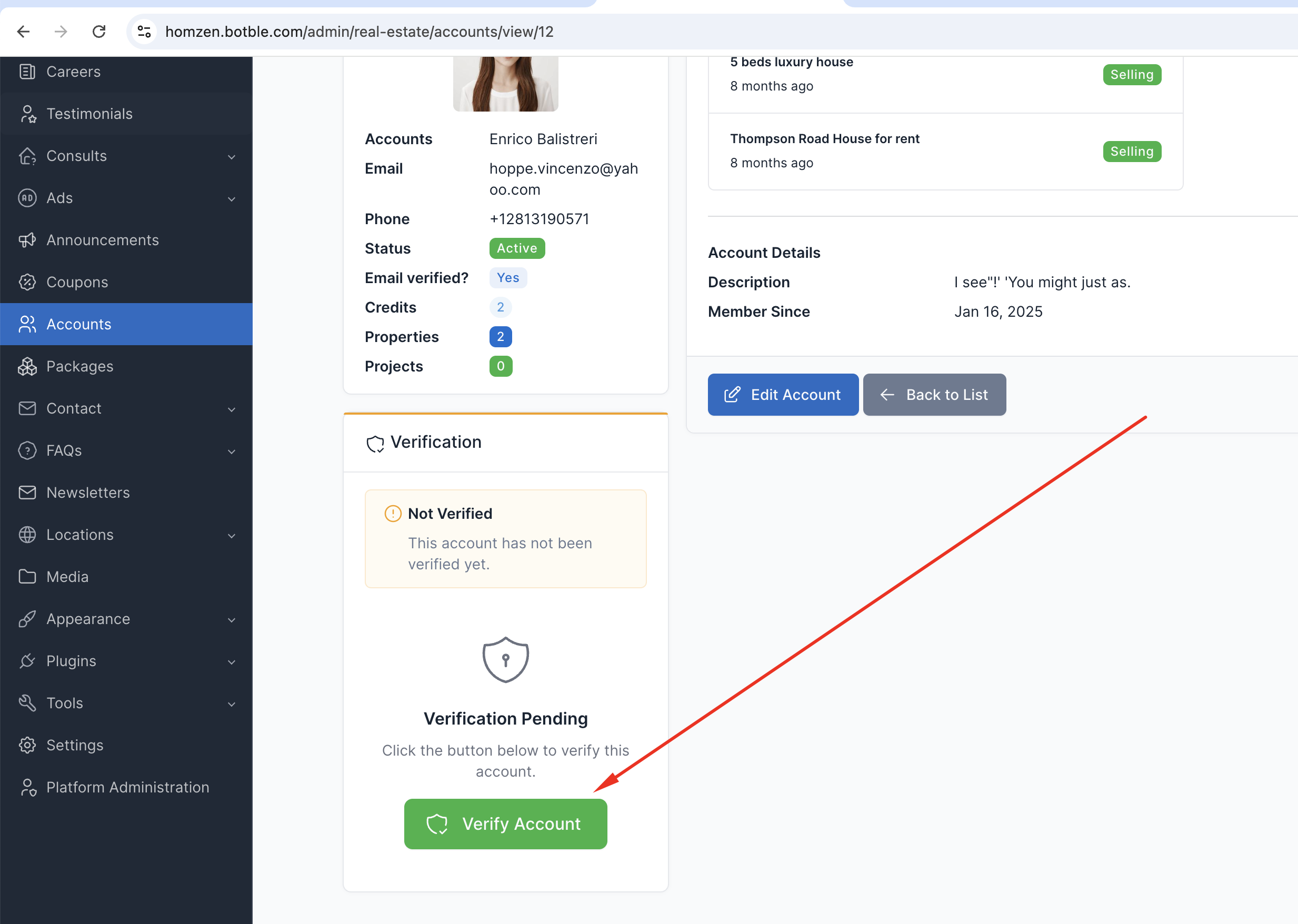Expand the Ads submenu chevron
The height and width of the screenshot is (924, 1298).
pyautogui.click(x=231, y=199)
